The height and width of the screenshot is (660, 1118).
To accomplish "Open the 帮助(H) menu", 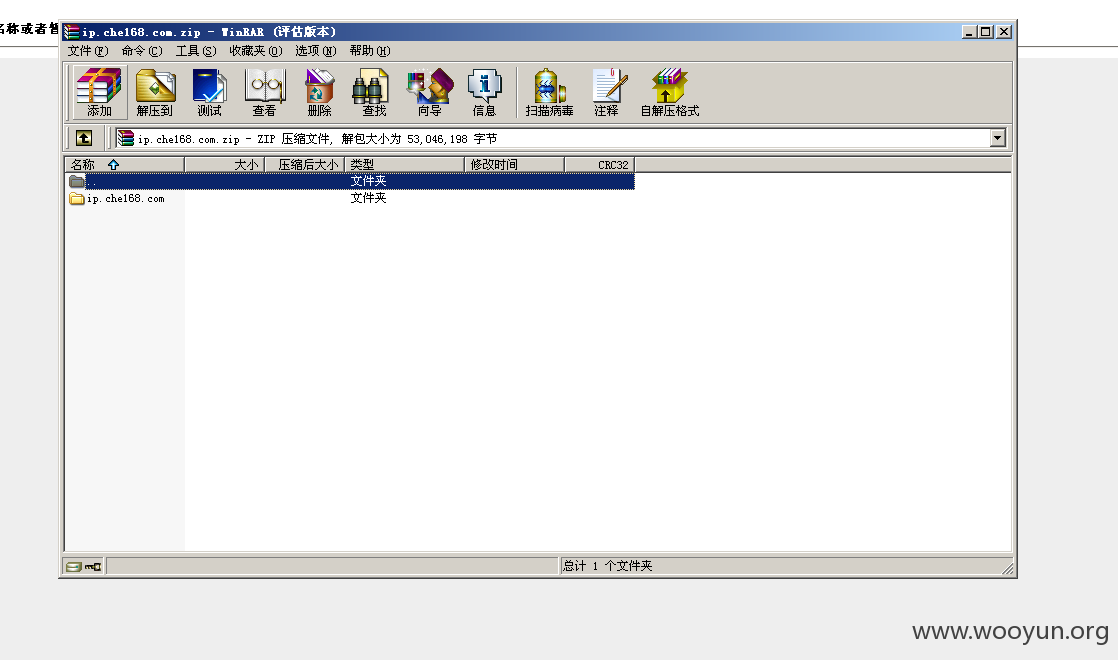I will click(x=370, y=51).
